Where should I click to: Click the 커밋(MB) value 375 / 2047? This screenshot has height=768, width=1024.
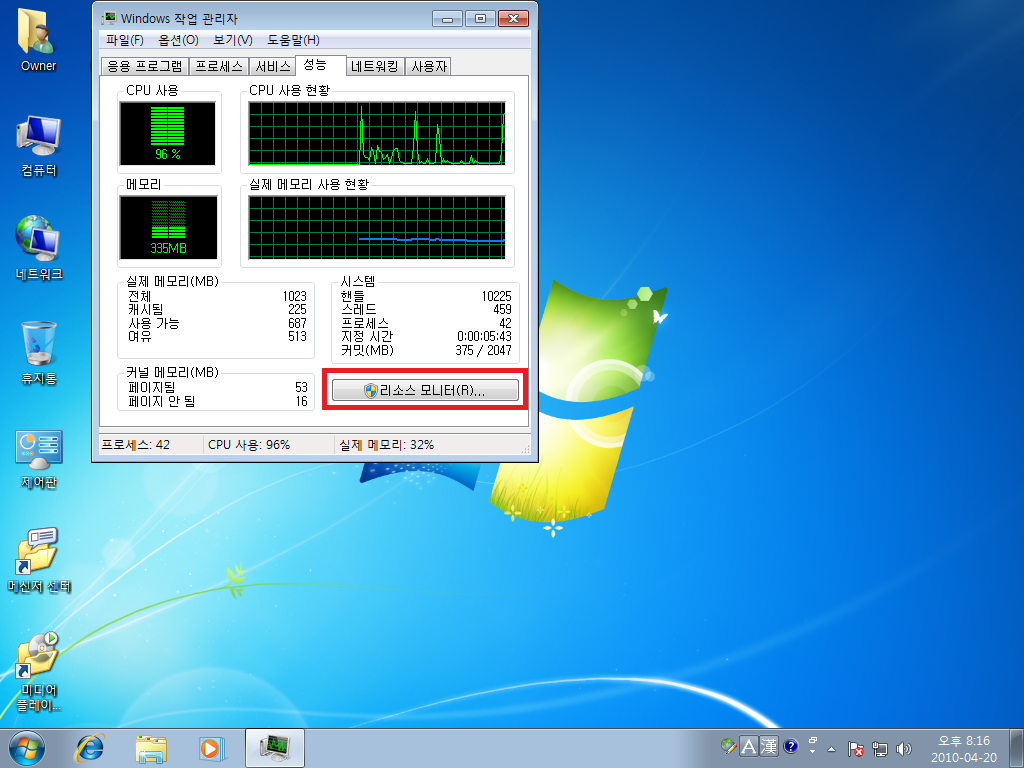click(x=483, y=350)
